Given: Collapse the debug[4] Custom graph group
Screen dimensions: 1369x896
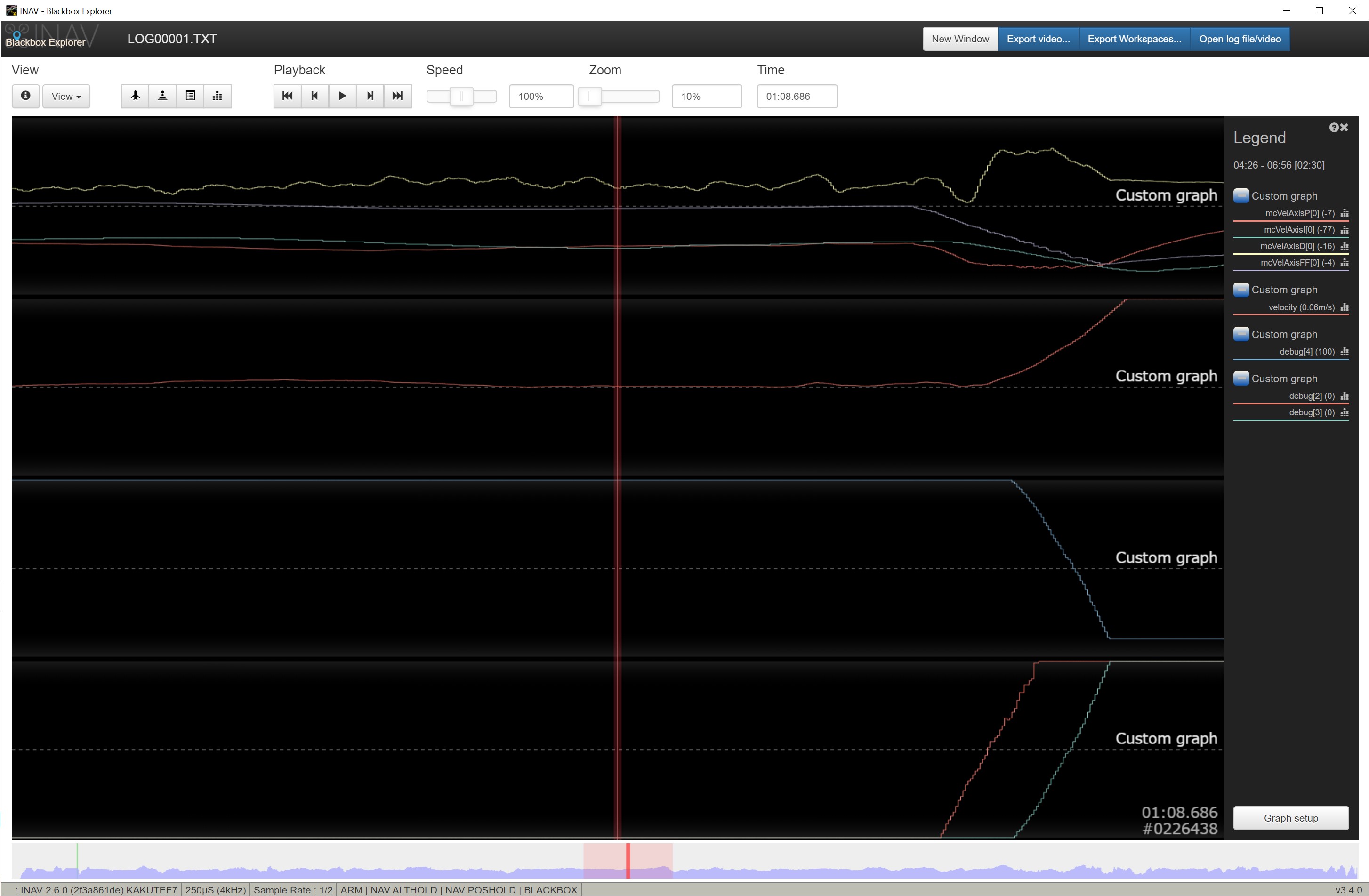Looking at the screenshot, I should (x=1241, y=334).
